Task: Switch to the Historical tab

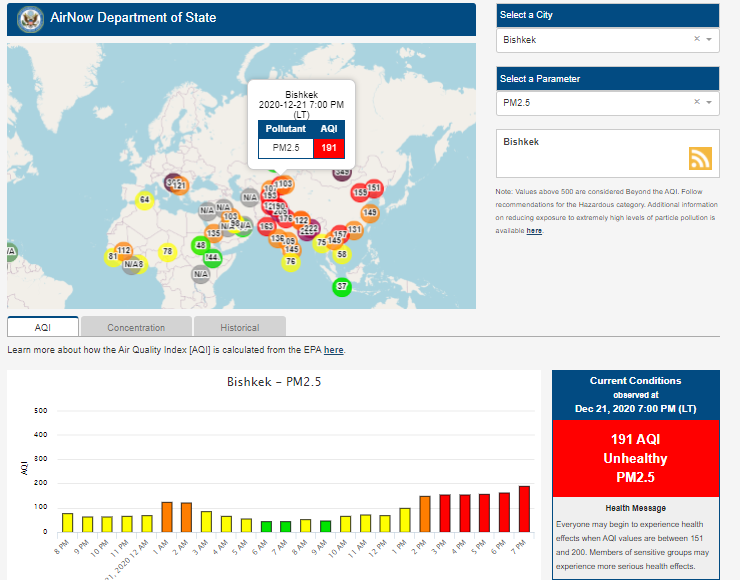Action: [x=239, y=327]
